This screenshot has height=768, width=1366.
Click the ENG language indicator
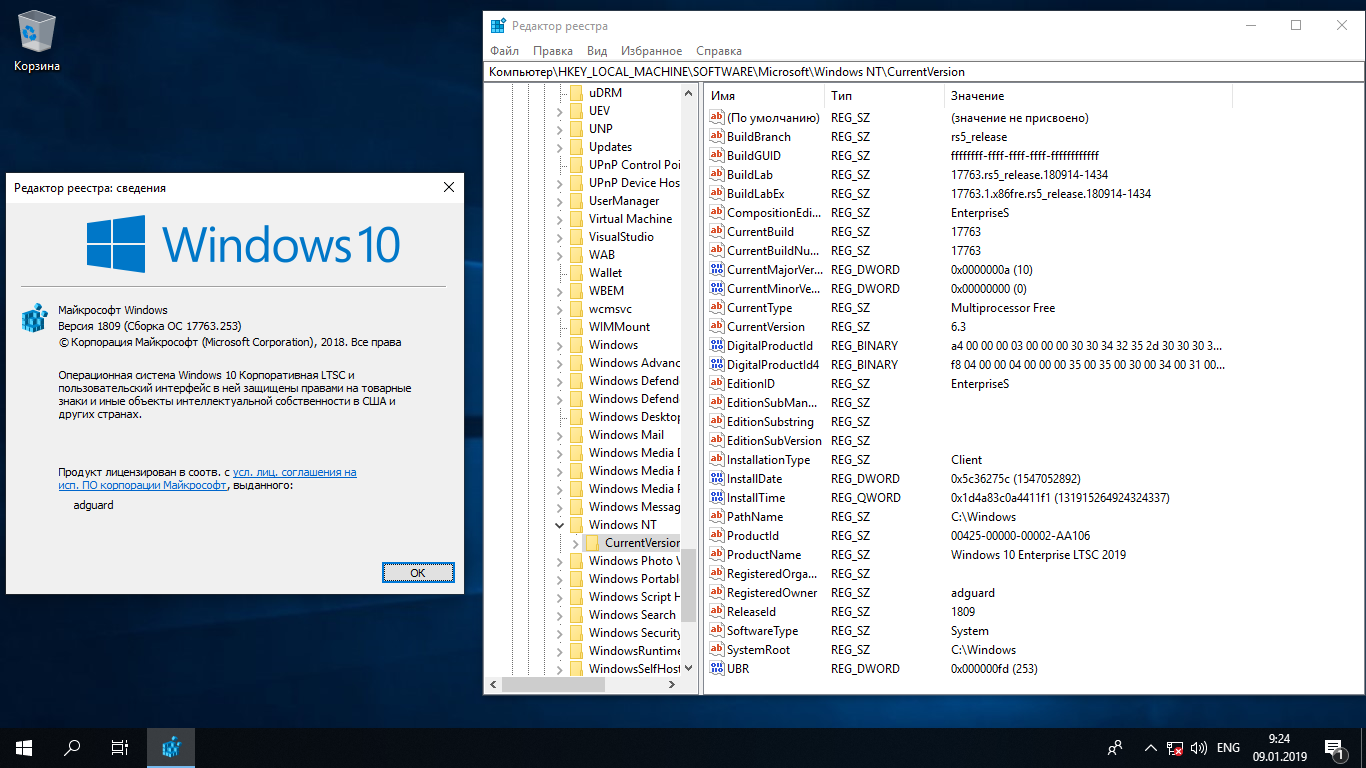click(1228, 748)
